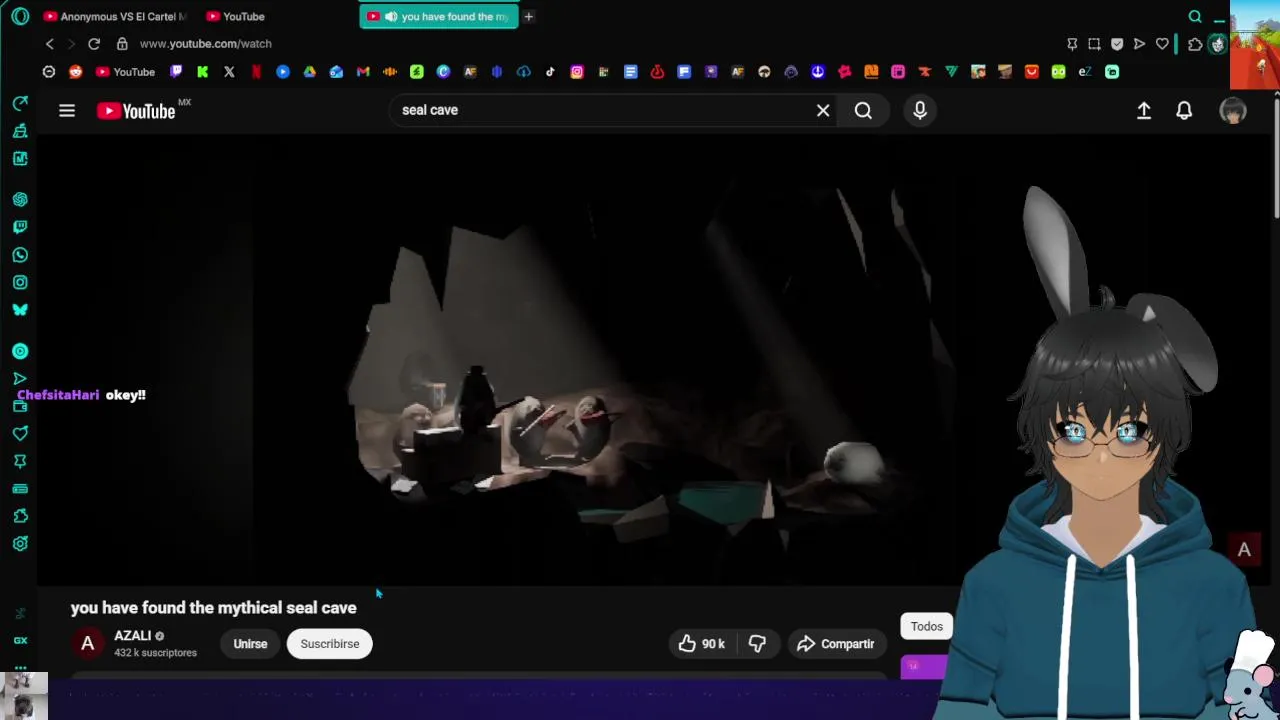Click the YouTube logo home link
Screen dimensions: 1280x720
136,111
